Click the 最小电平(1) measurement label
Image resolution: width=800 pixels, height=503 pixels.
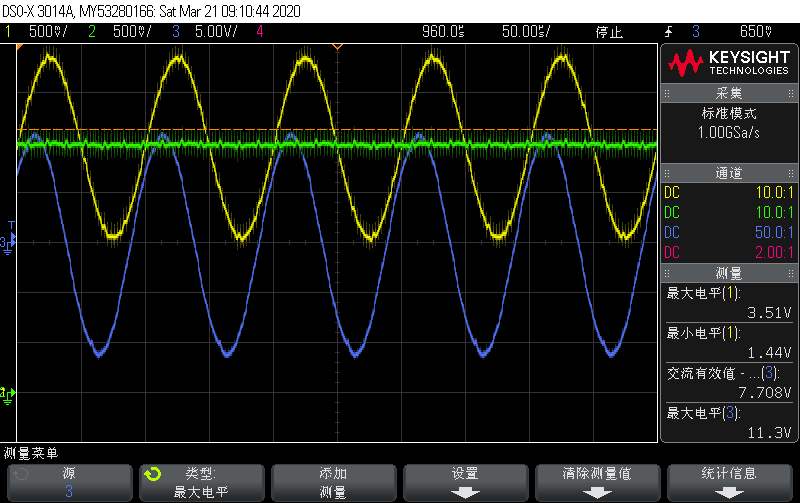(x=704, y=333)
